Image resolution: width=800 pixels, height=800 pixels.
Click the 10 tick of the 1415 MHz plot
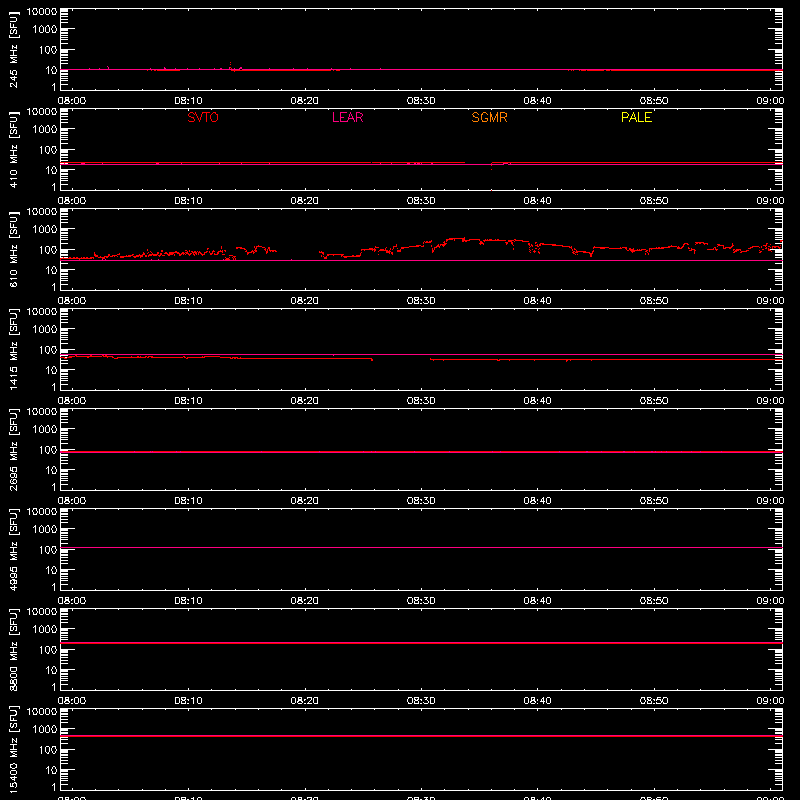(x=52, y=370)
